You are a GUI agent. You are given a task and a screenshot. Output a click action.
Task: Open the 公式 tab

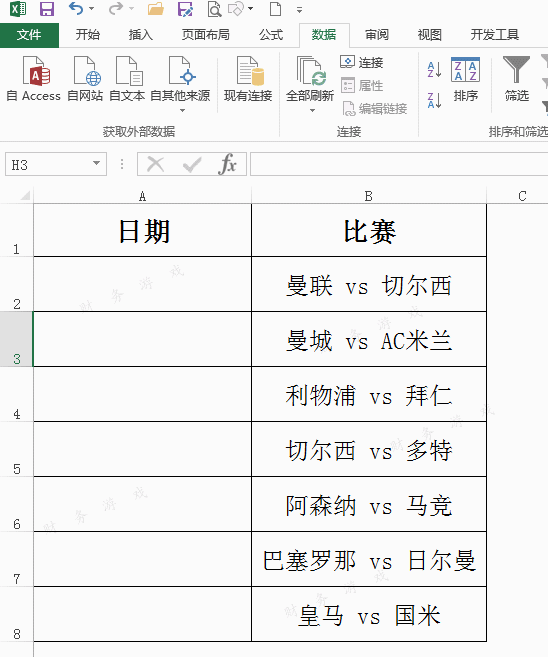[x=271, y=35]
